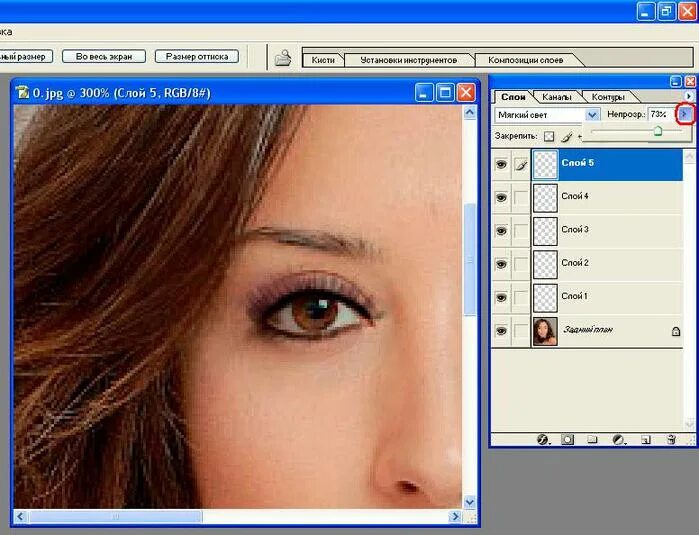Click the document icon in 0.jpg title bar

(22, 93)
